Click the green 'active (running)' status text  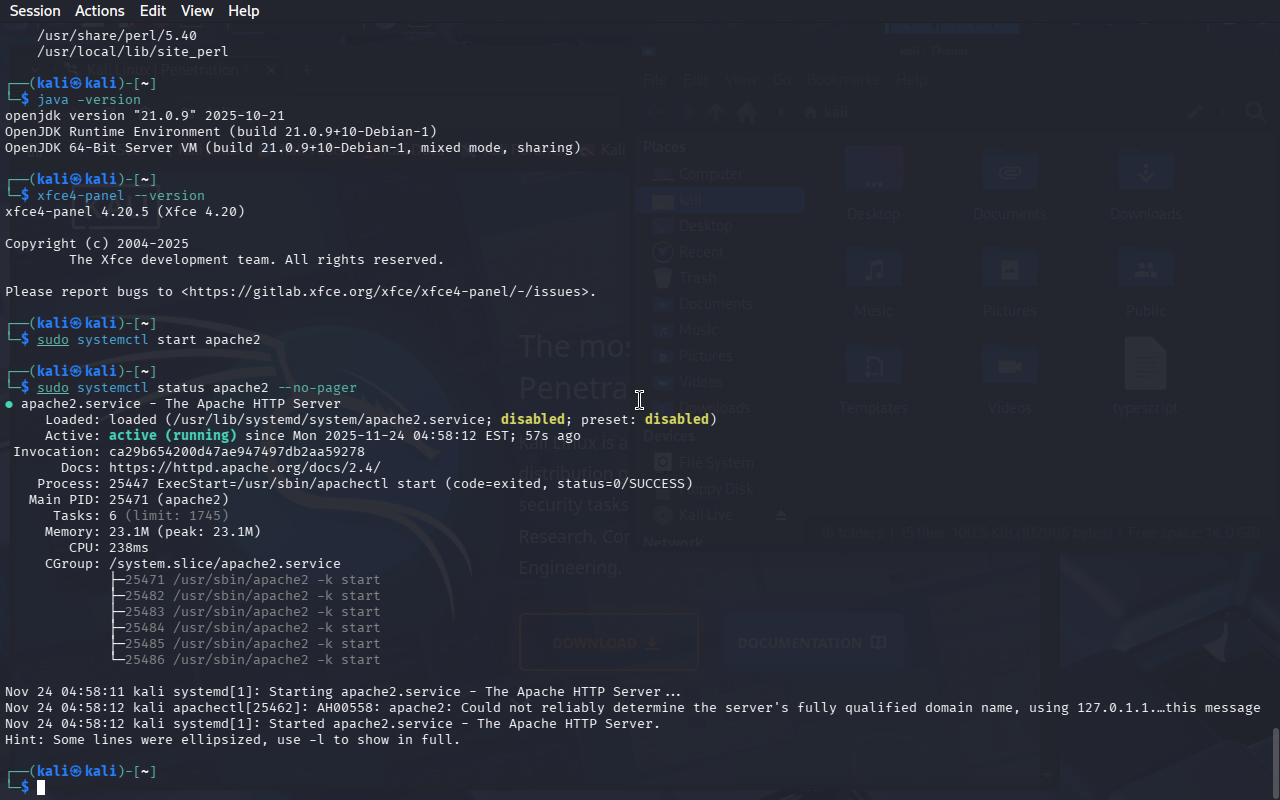click(x=172, y=436)
